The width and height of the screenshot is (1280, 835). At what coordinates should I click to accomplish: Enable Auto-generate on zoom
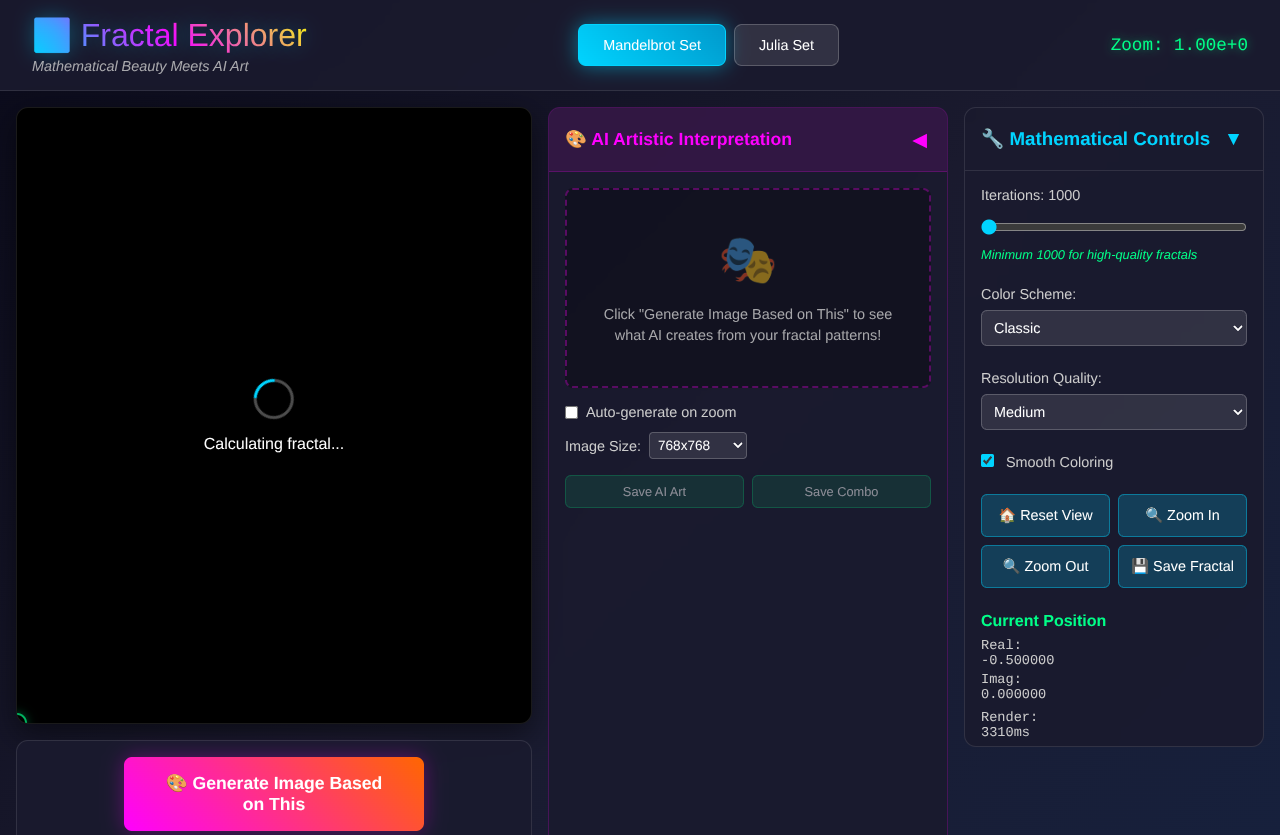point(571,412)
